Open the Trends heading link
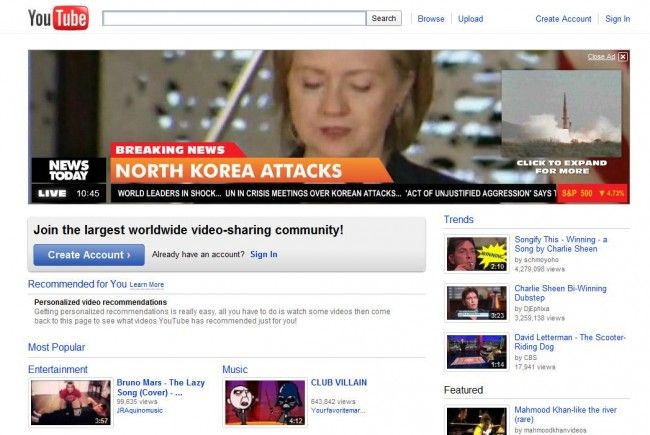This screenshot has height=435, width=650. [x=458, y=219]
